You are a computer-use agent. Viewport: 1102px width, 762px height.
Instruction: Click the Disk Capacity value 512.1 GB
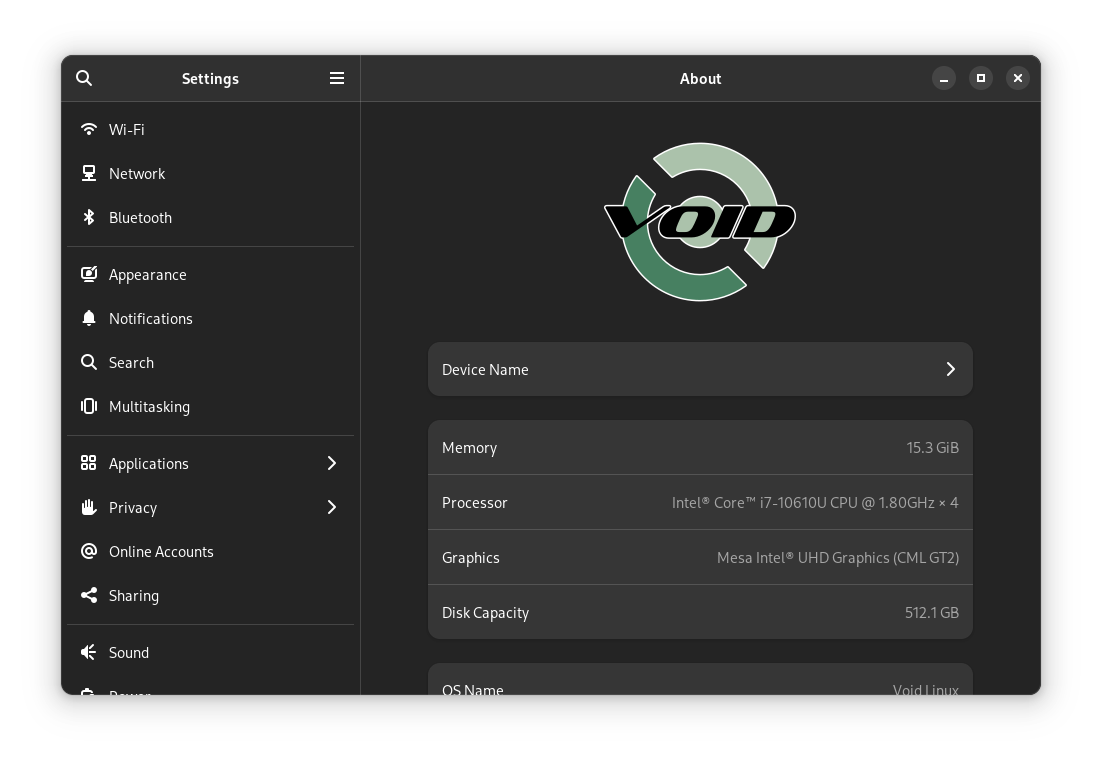[932, 613]
